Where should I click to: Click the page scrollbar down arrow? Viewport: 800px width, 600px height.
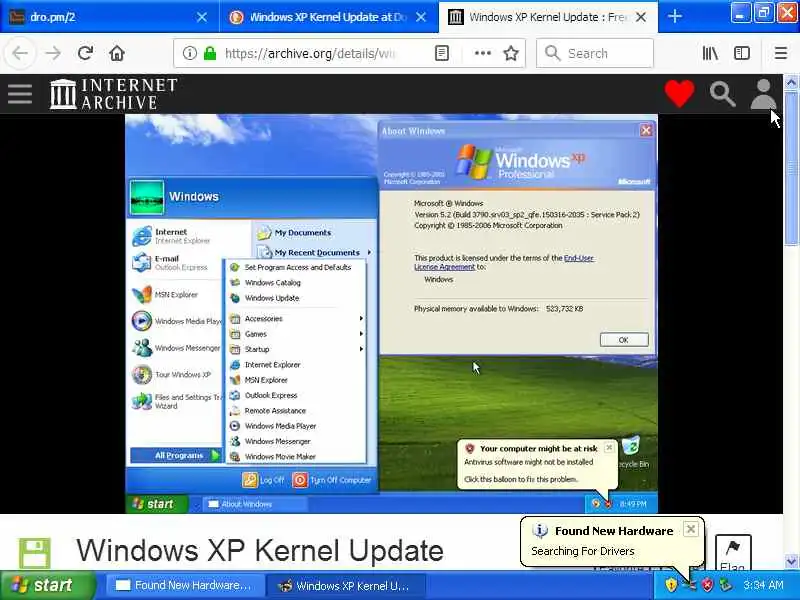click(791, 561)
